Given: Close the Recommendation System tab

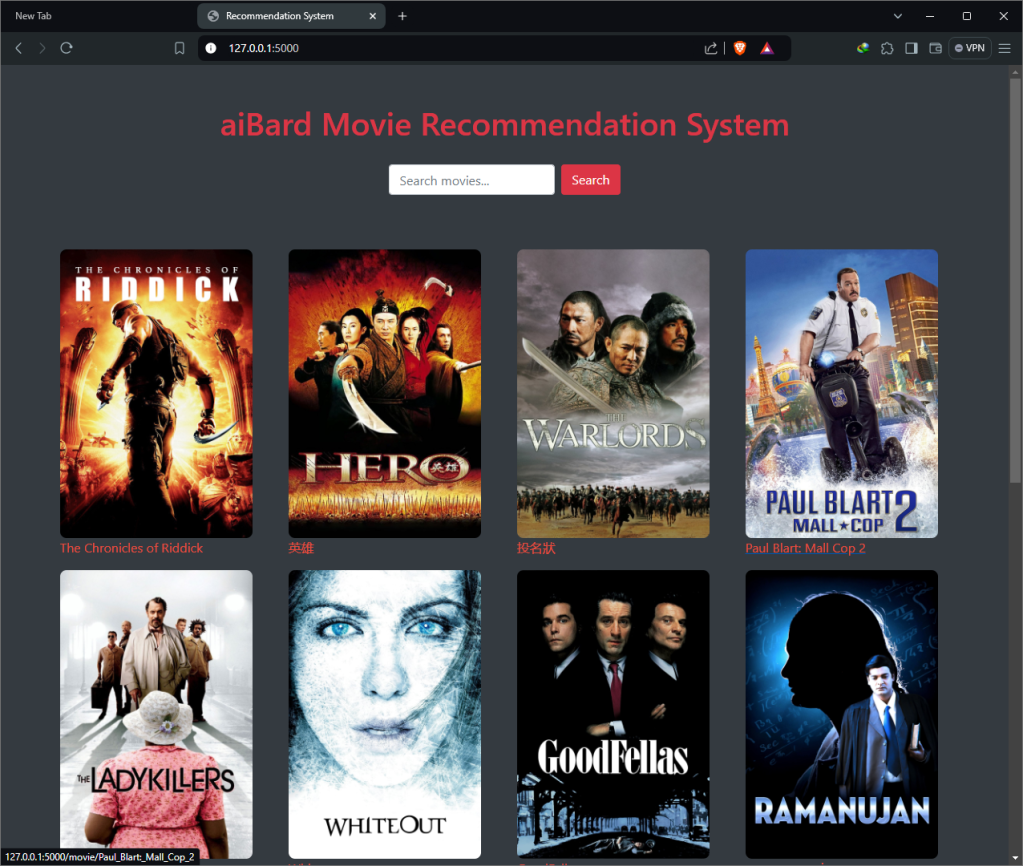Looking at the screenshot, I should click(x=373, y=16).
